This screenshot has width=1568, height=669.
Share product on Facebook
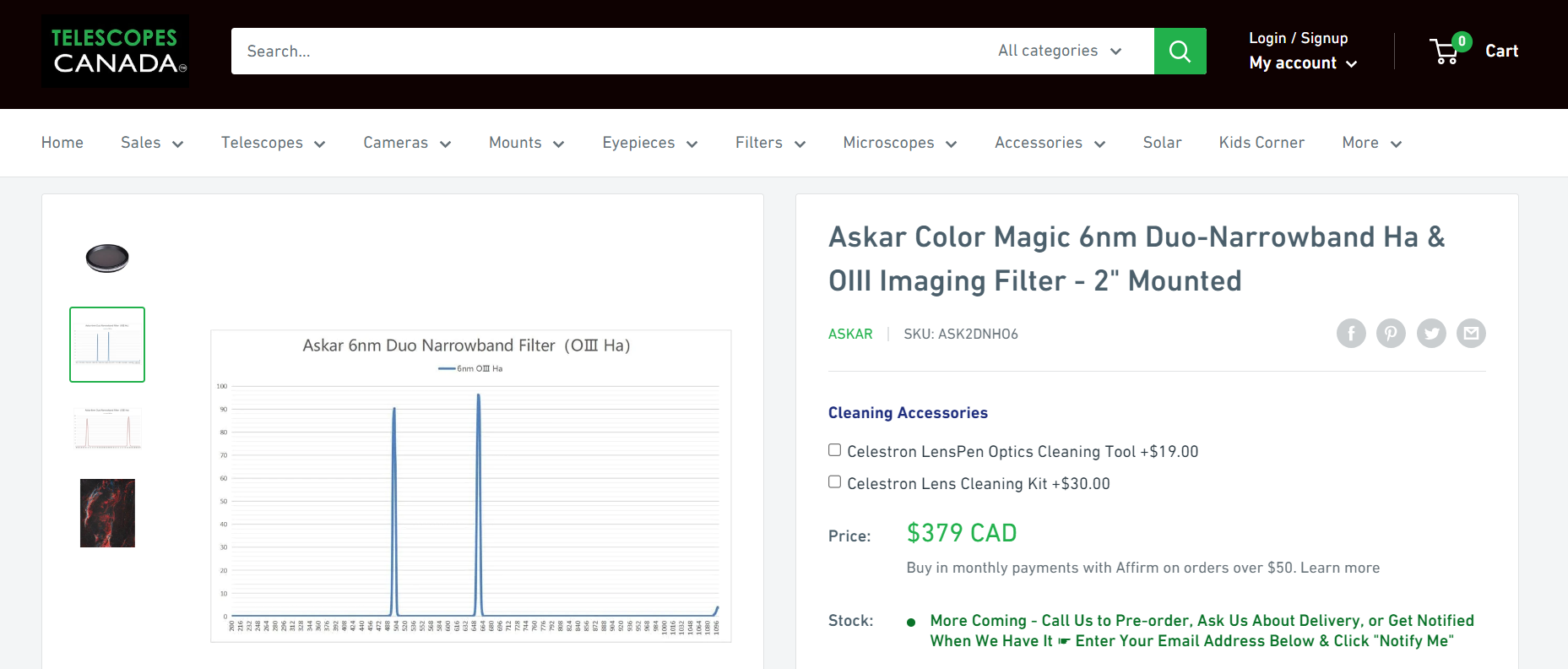pos(1351,334)
